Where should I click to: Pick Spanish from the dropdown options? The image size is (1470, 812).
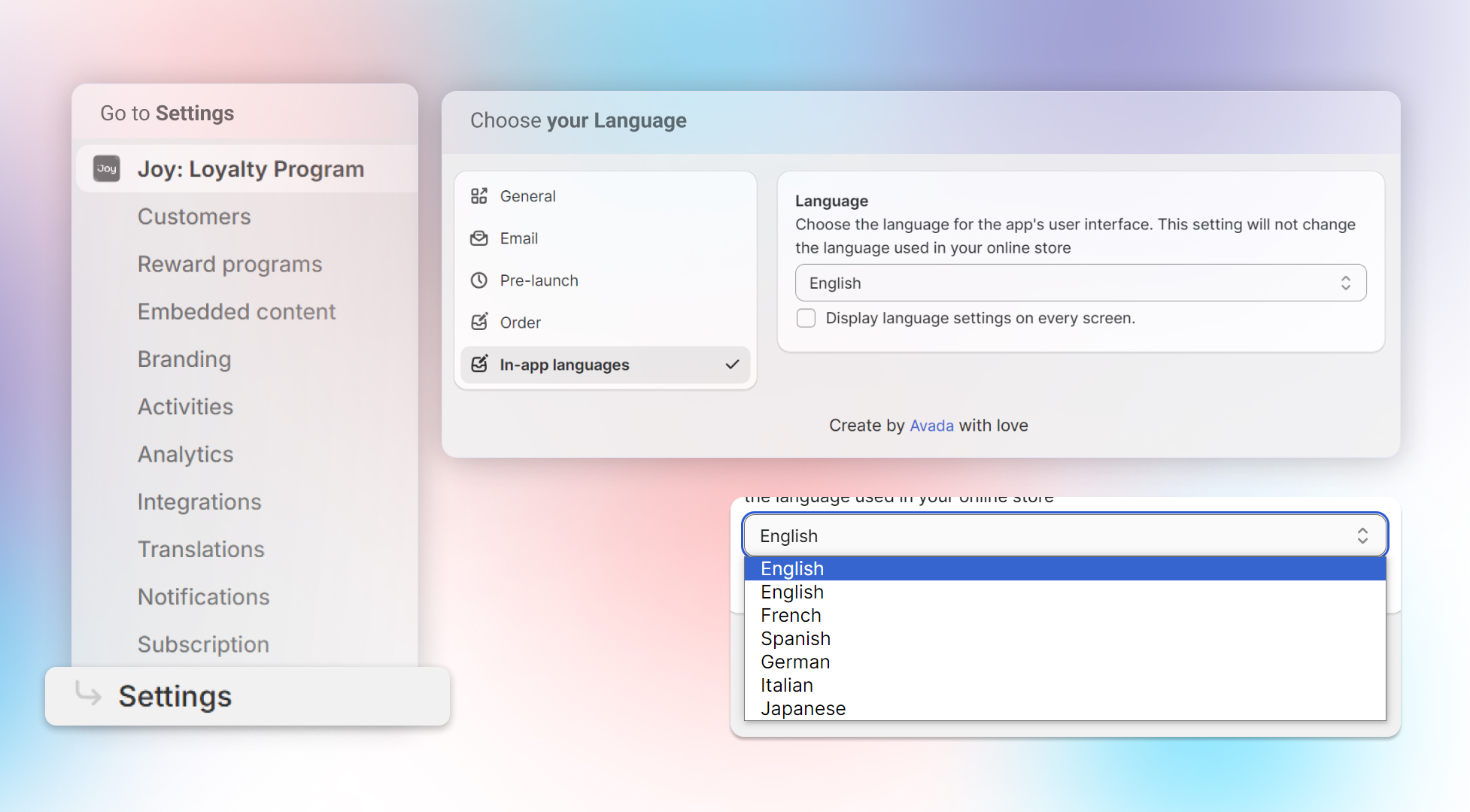(x=795, y=638)
